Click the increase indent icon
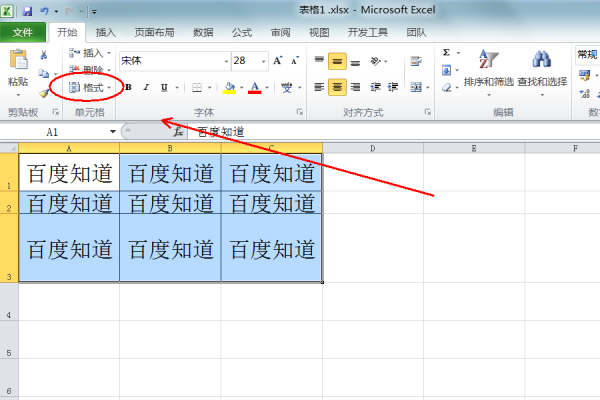The width and height of the screenshot is (600, 400). coord(393,87)
